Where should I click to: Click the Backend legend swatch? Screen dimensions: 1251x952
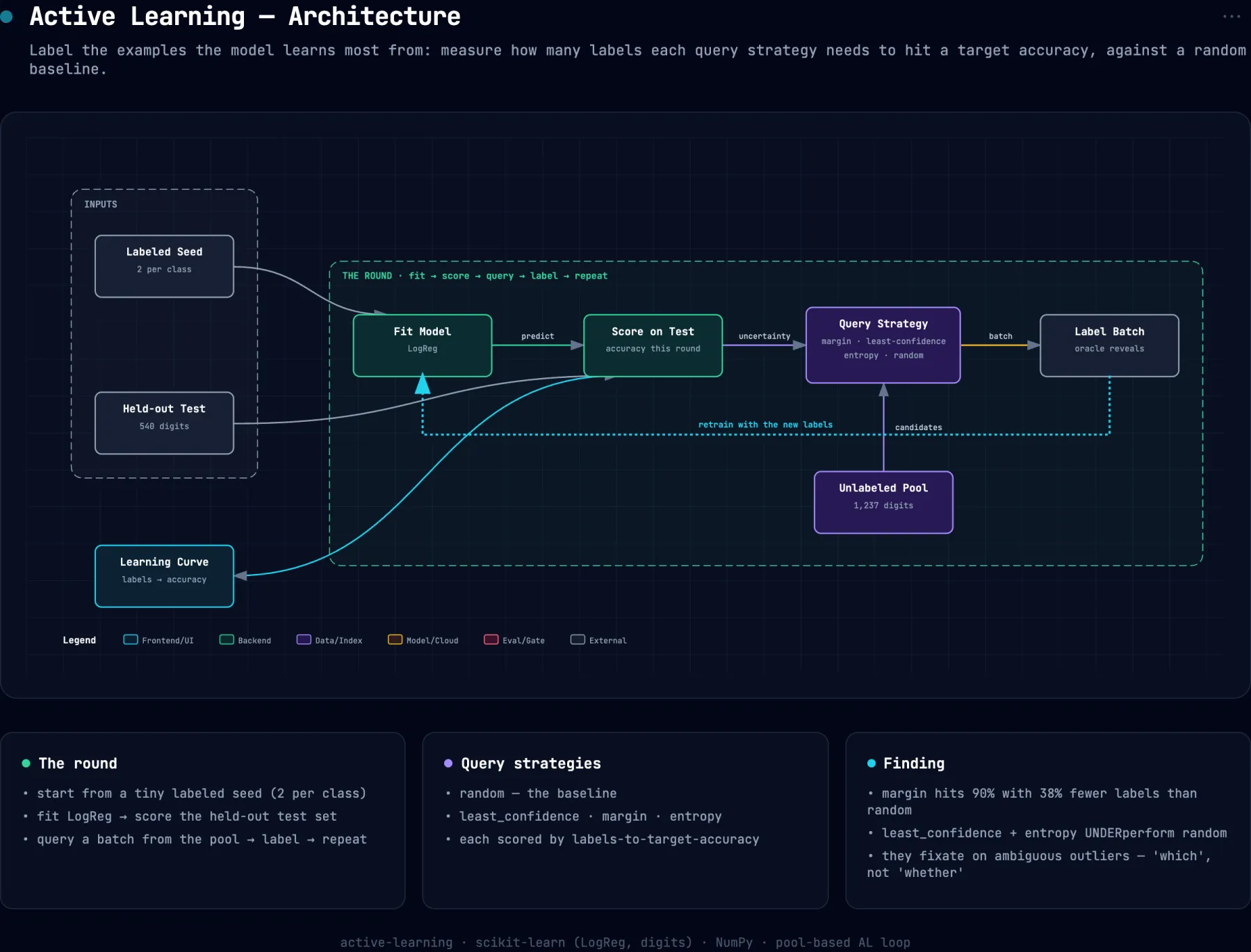(x=227, y=639)
